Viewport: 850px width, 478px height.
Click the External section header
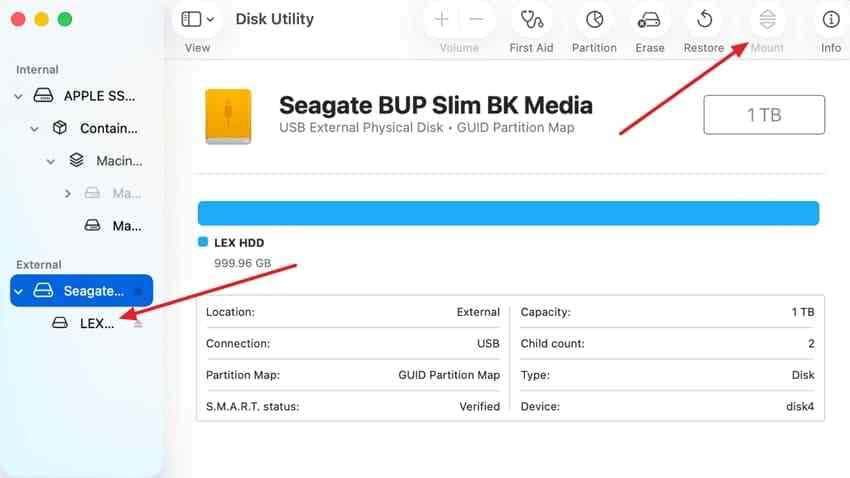coord(38,265)
